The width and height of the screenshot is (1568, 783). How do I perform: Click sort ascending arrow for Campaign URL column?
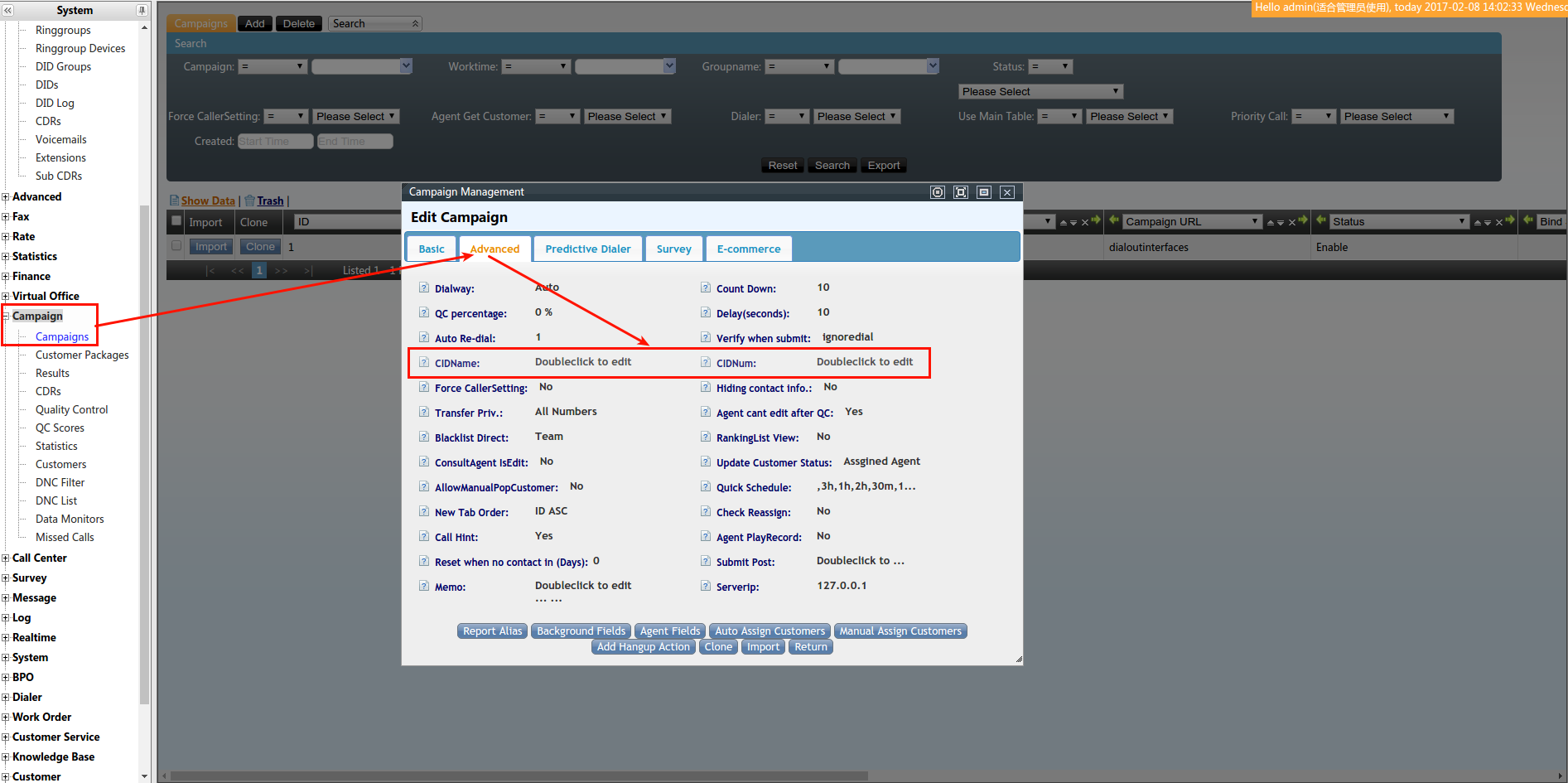click(1271, 222)
